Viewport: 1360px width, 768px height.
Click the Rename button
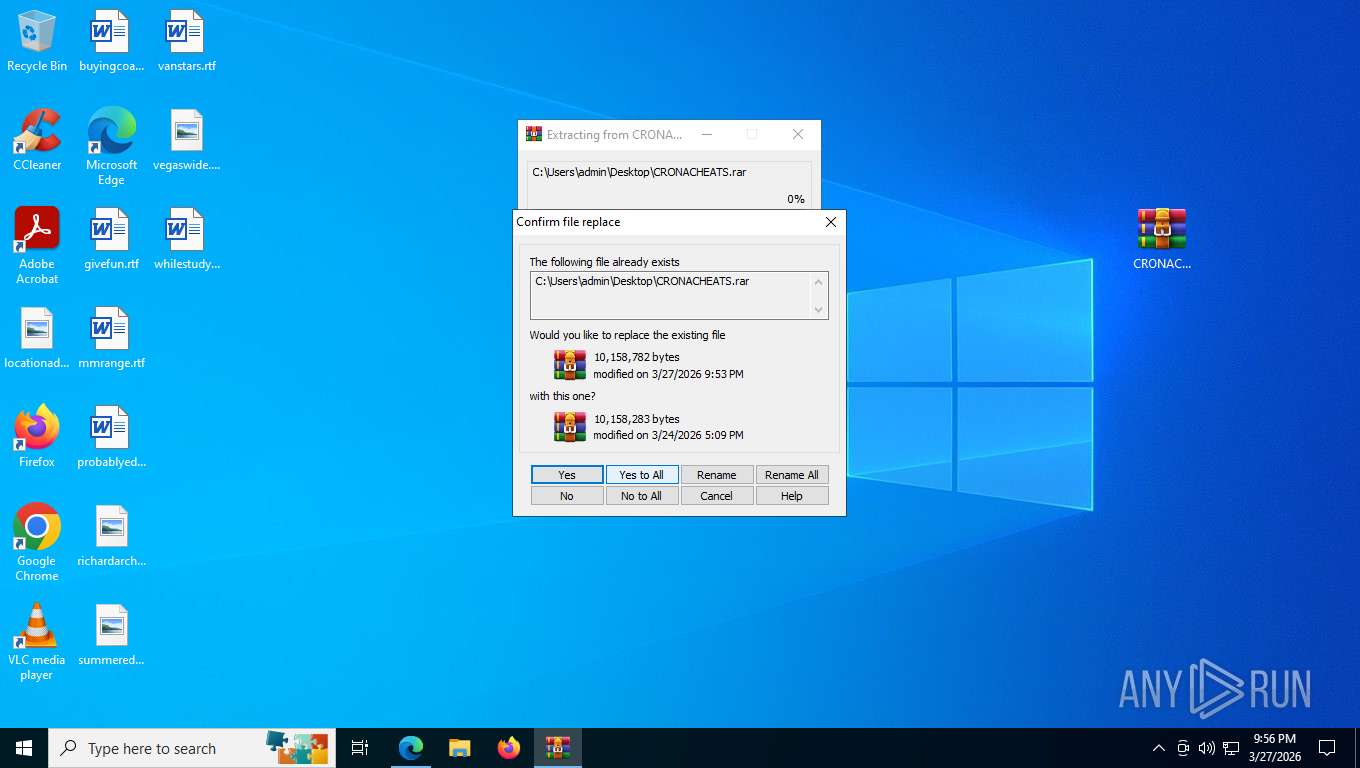(x=717, y=475)
